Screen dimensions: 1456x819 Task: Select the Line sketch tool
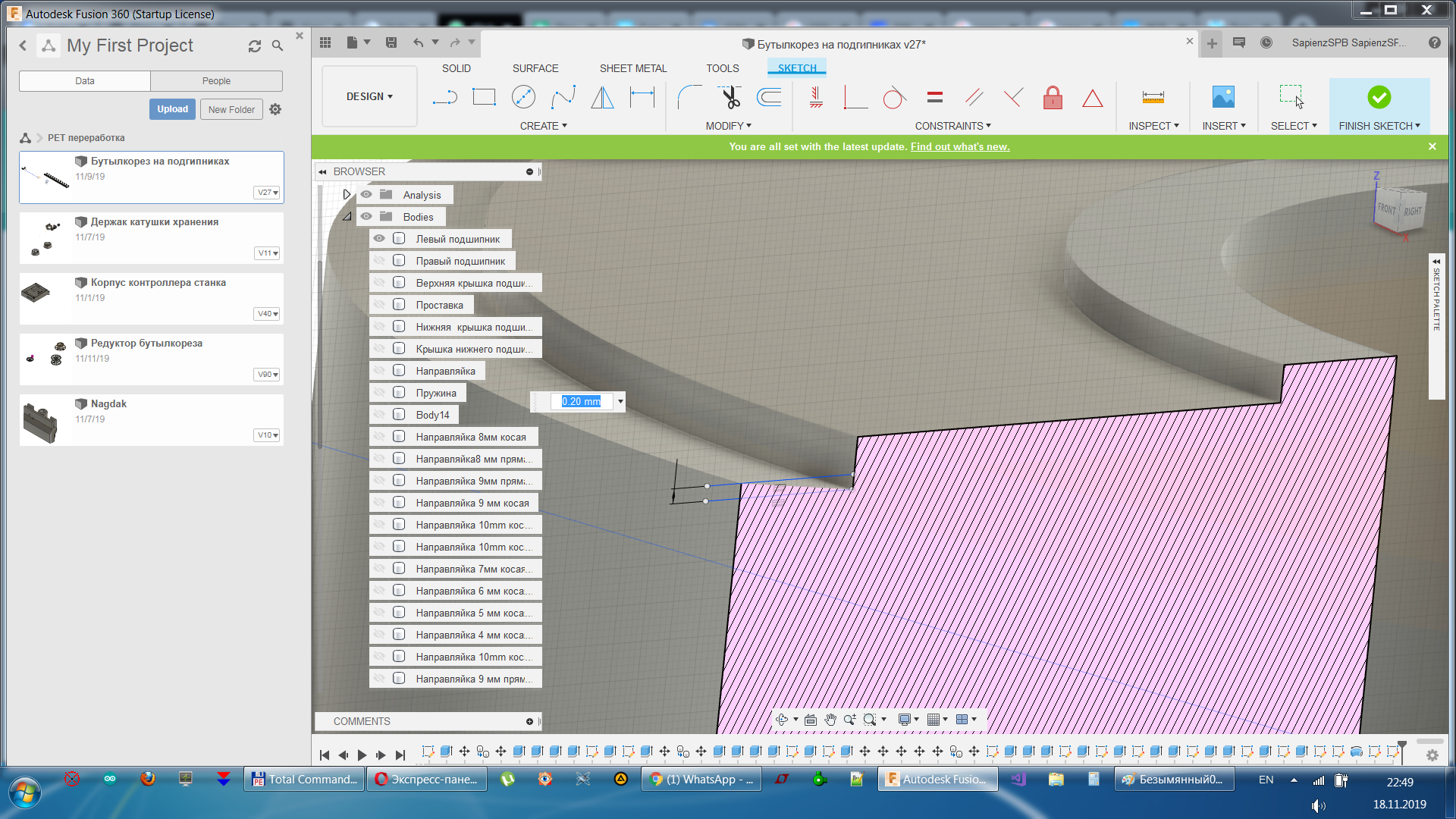coord(445,97)
